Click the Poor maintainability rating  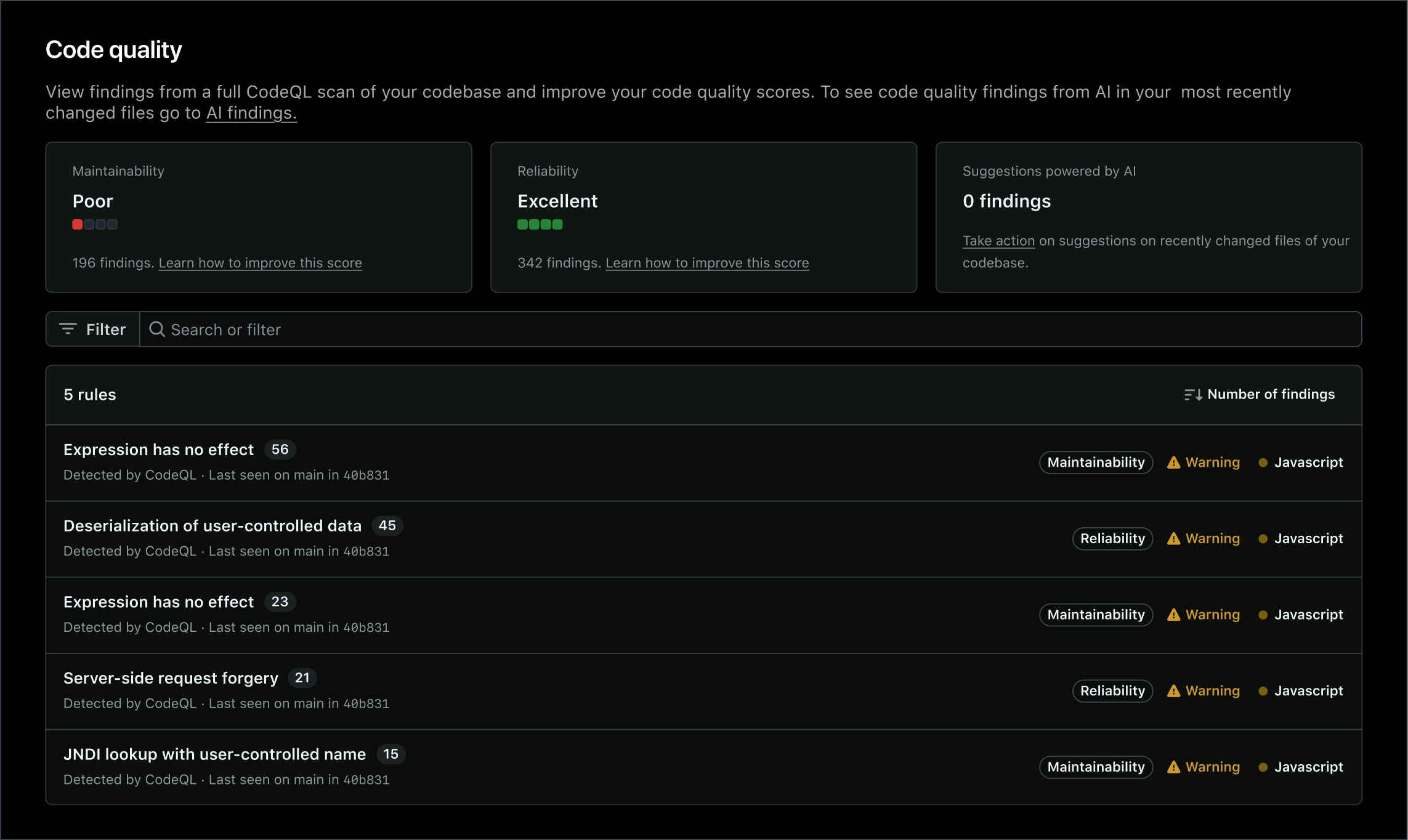[x=93, y=201]
